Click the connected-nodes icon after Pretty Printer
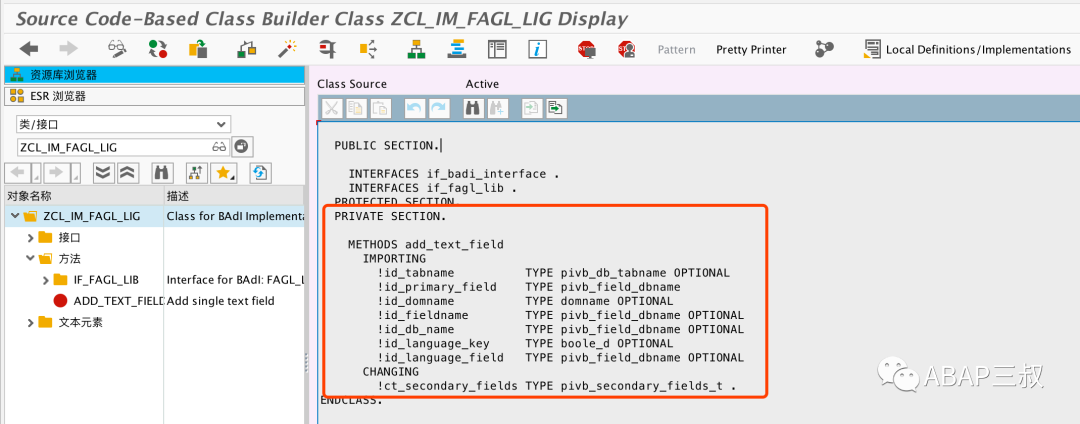This screenshot has height=424, width=1080. click(824, 49)
